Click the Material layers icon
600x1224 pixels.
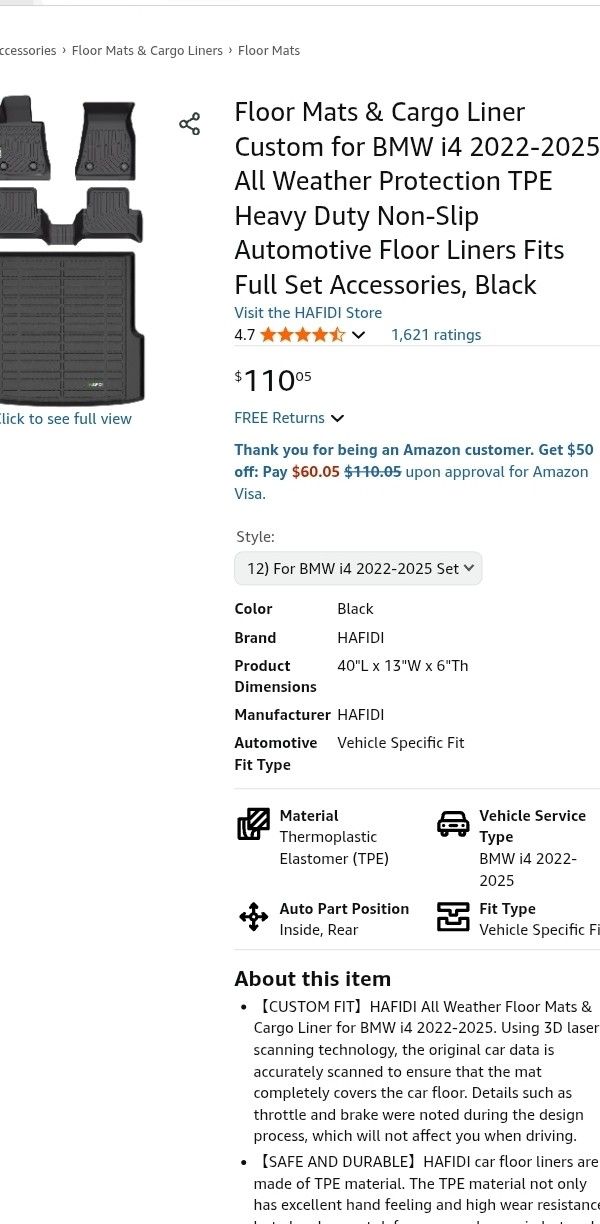point(254,824)
